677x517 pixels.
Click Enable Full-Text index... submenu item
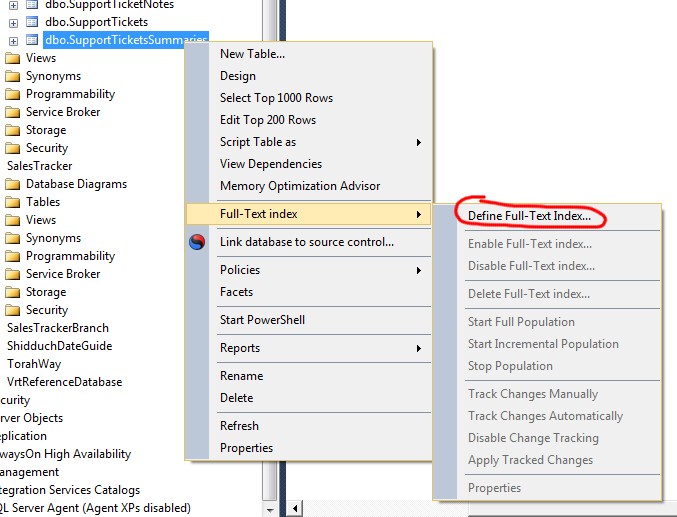pyautogui.click(x=530, y=244)
